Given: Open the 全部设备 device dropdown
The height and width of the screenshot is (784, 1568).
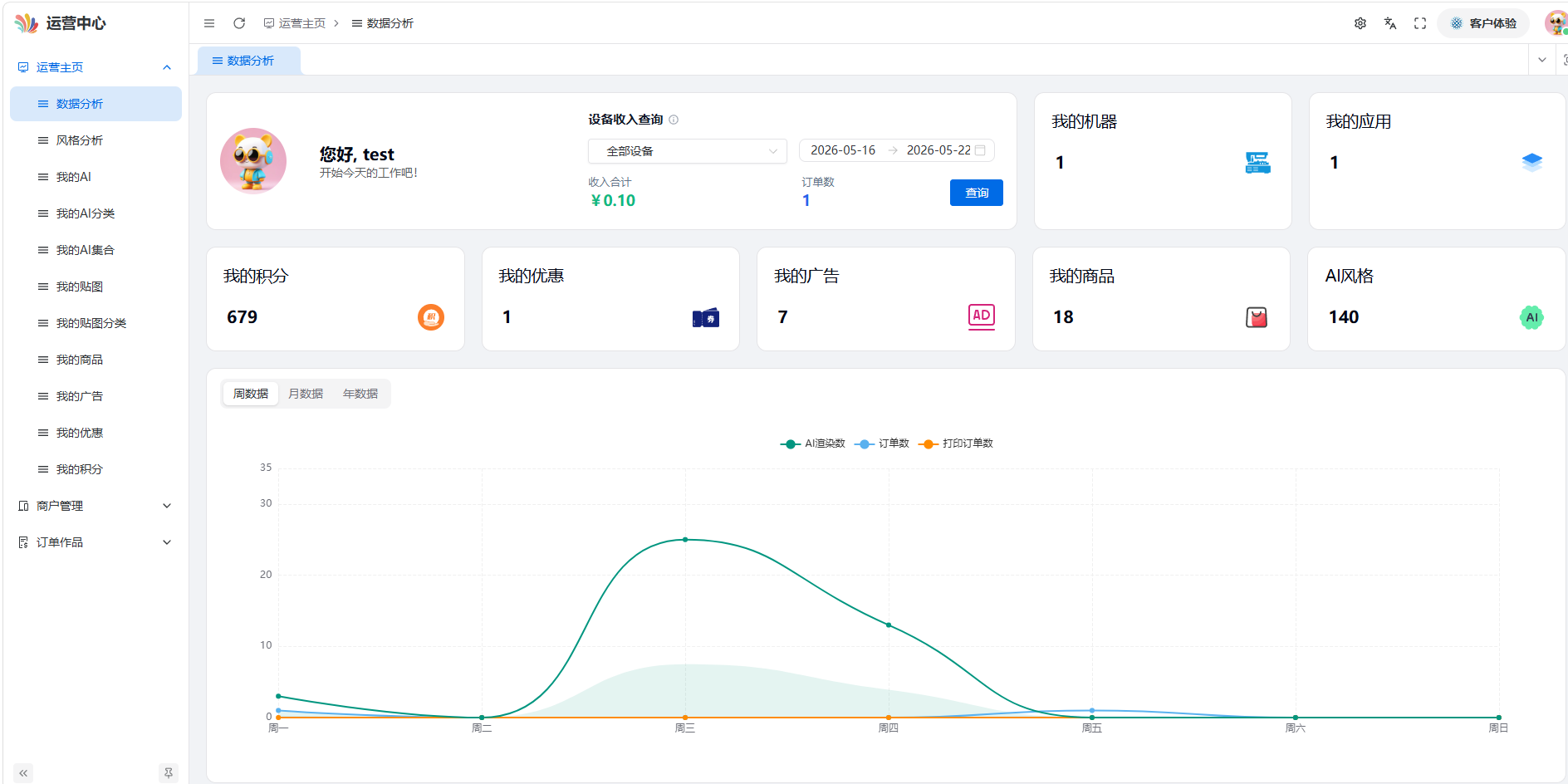Looking at the screenshot, I should [688, 151].
